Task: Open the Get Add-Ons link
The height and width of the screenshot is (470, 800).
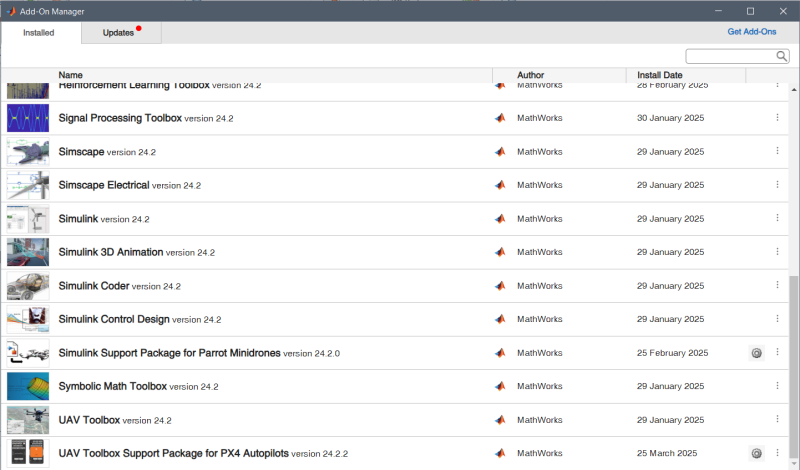Action: pyautogui.click(x=752, y=32)
